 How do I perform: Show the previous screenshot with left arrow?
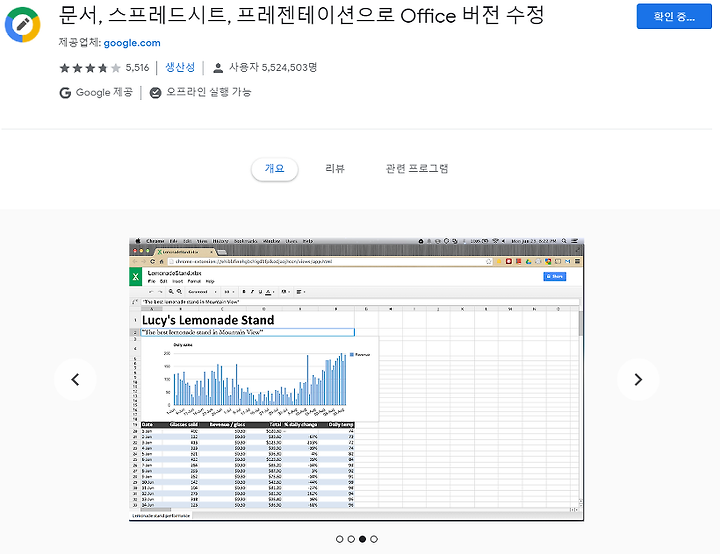pos(75,379)
